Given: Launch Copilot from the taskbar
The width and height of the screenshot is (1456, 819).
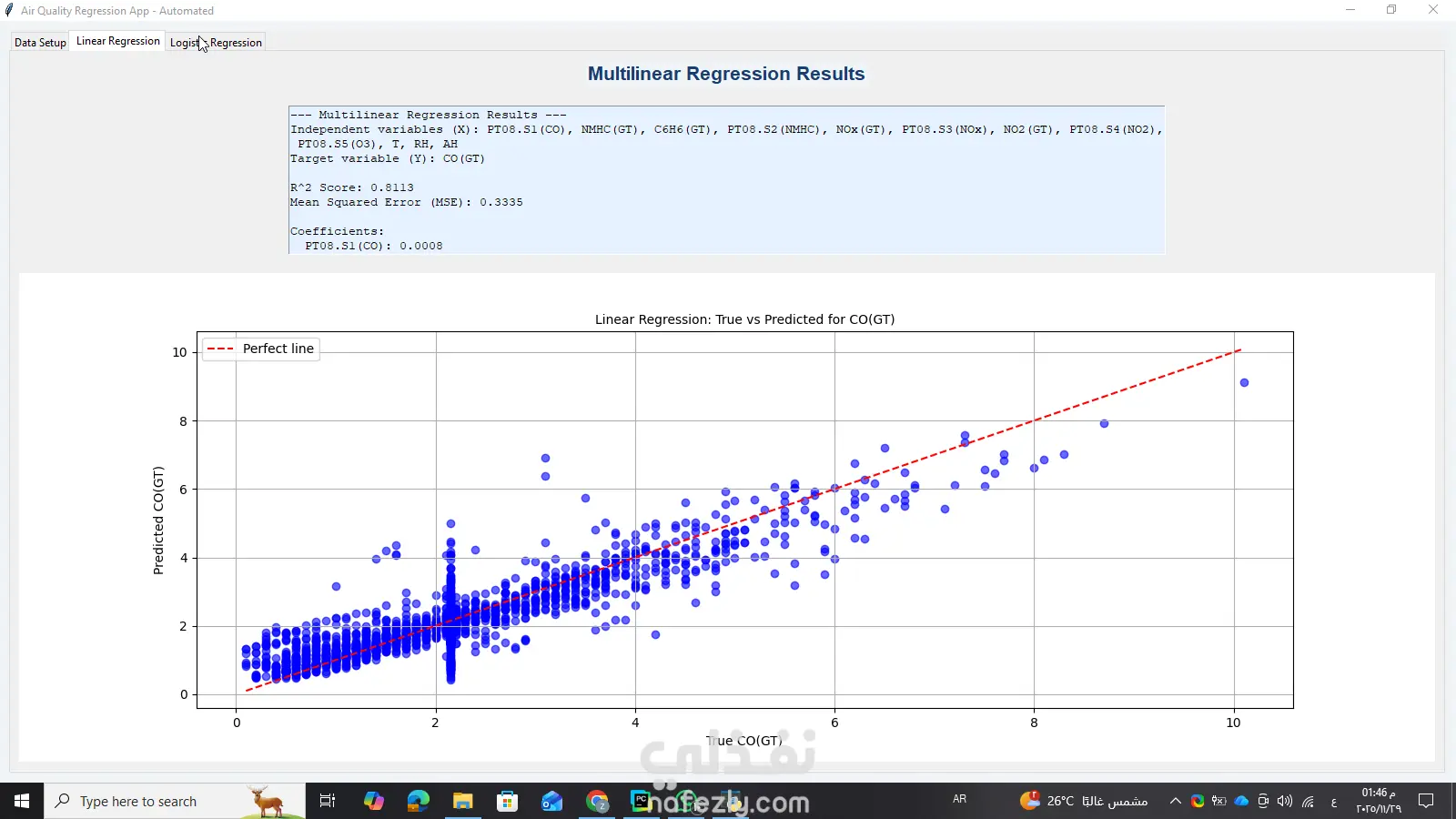Looking at the screenshot, I should [373, 801].
